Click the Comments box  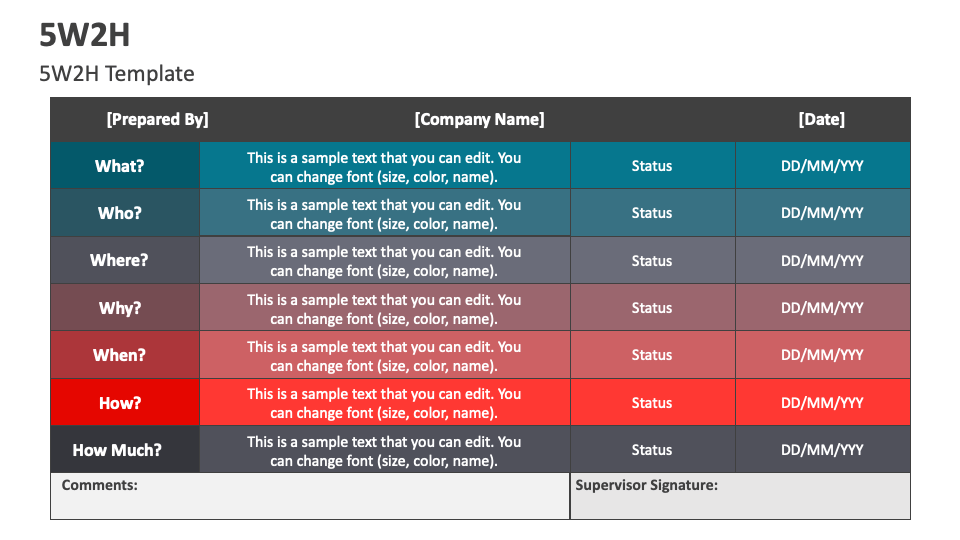click(x=310, y=496)
